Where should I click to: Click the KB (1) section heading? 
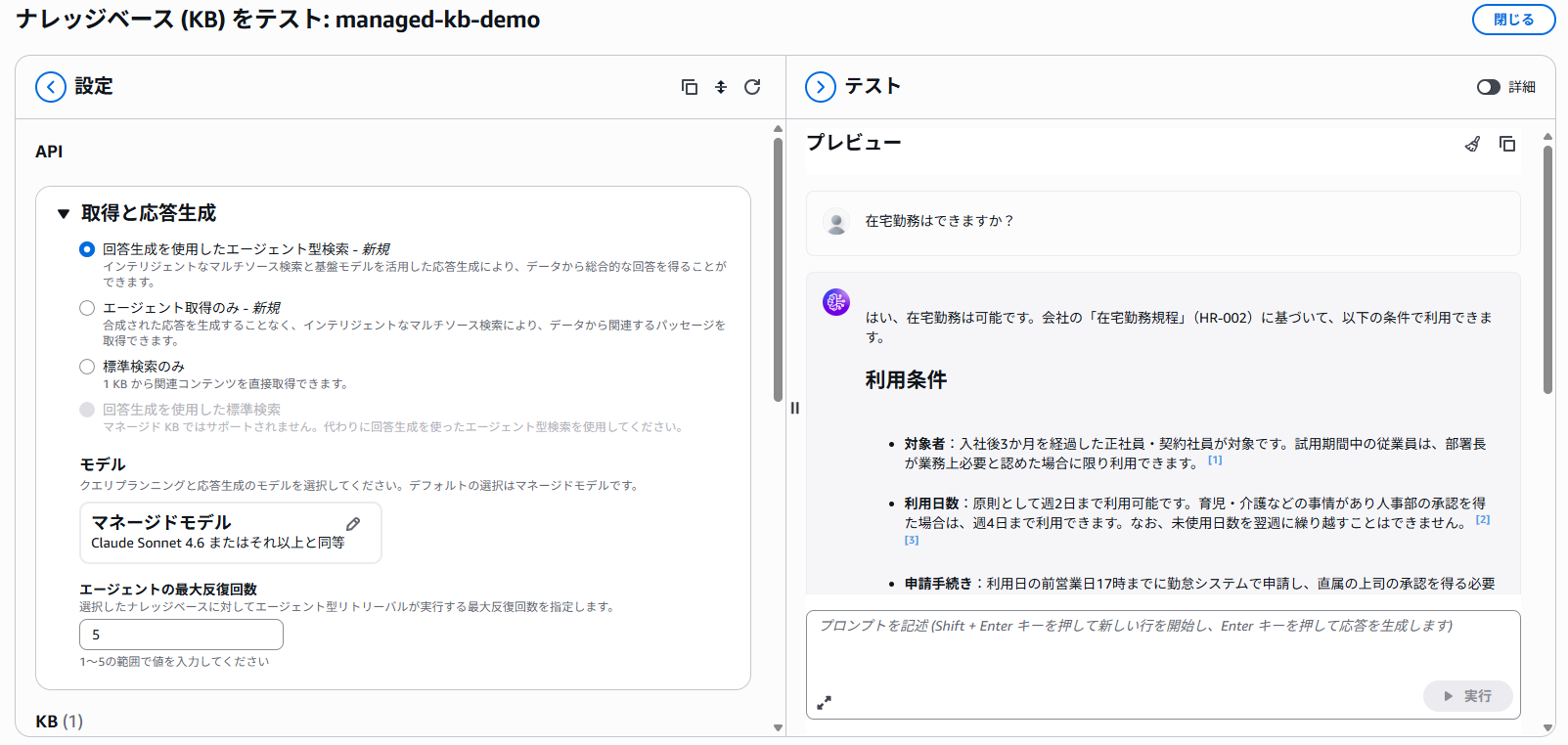click(x=60, y=722)
